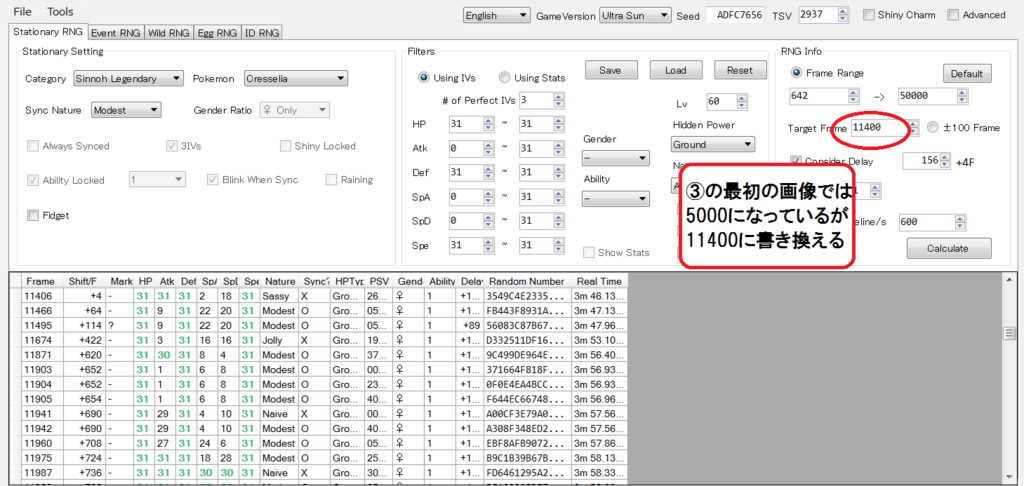Click the results table vertical scrollbar
Image resolution: width=1024 pixels, height=486 pixels.
click(1008, 380)
